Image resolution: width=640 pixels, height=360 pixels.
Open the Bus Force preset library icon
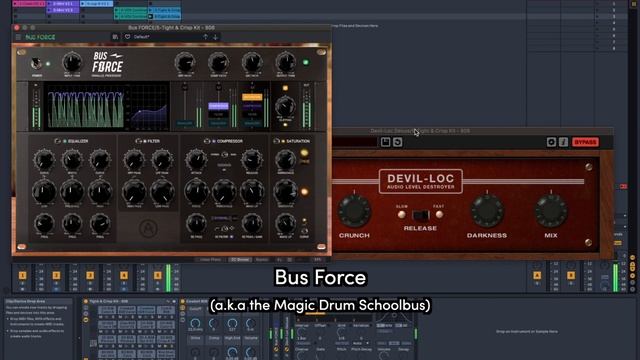coord(115,37)
